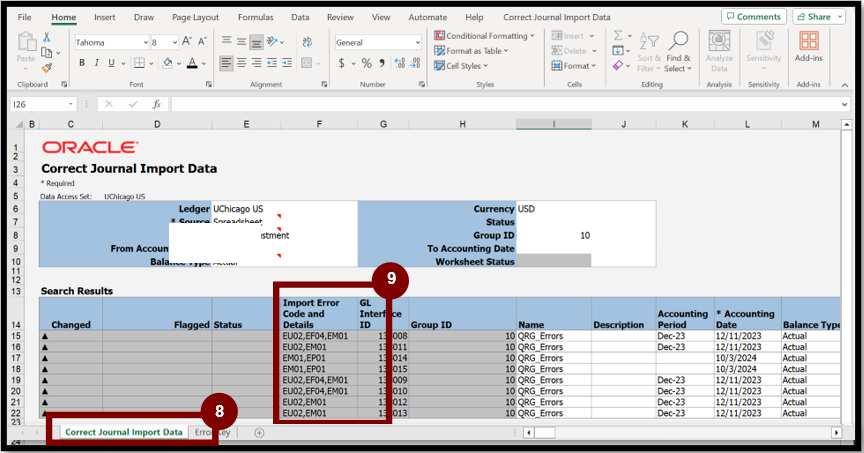Click Decrease Decimal

415,63
